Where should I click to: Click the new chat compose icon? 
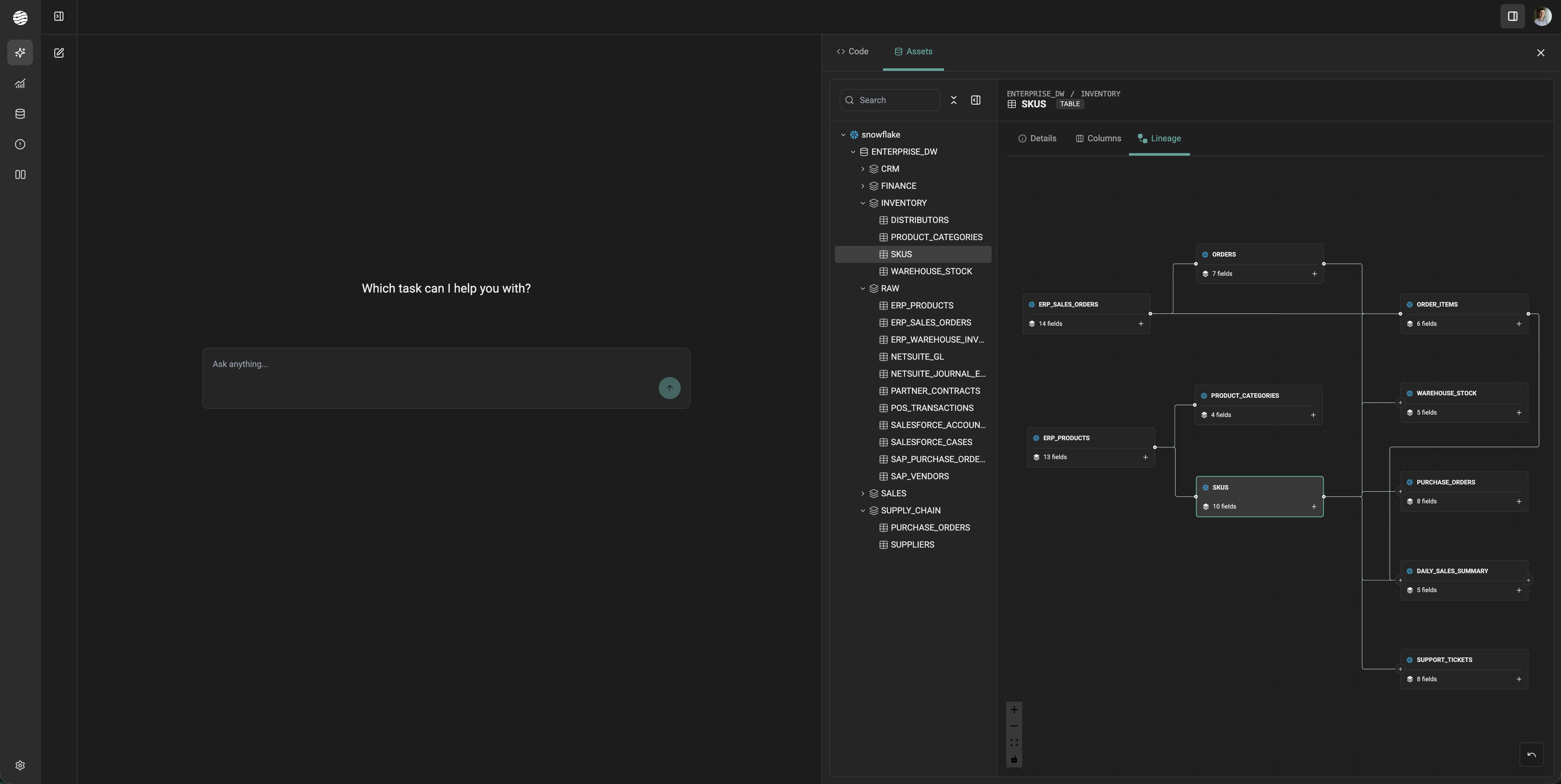point(59,53)
